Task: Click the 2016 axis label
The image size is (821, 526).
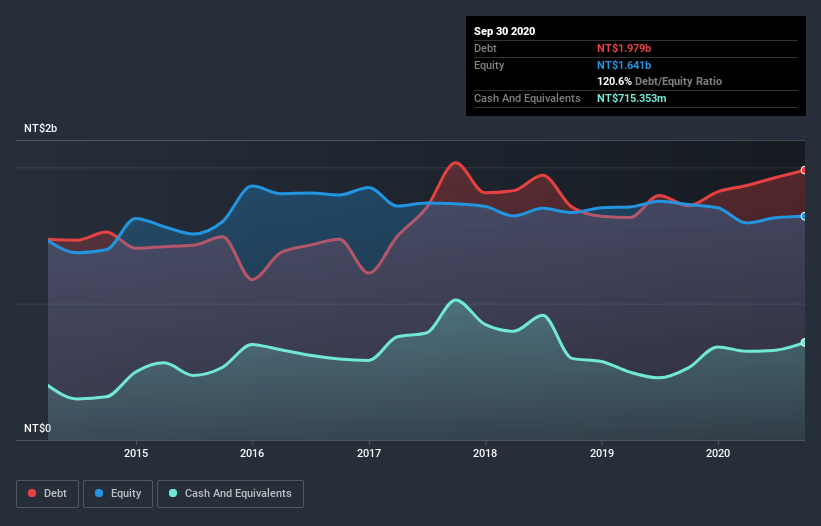Action: 252,453
